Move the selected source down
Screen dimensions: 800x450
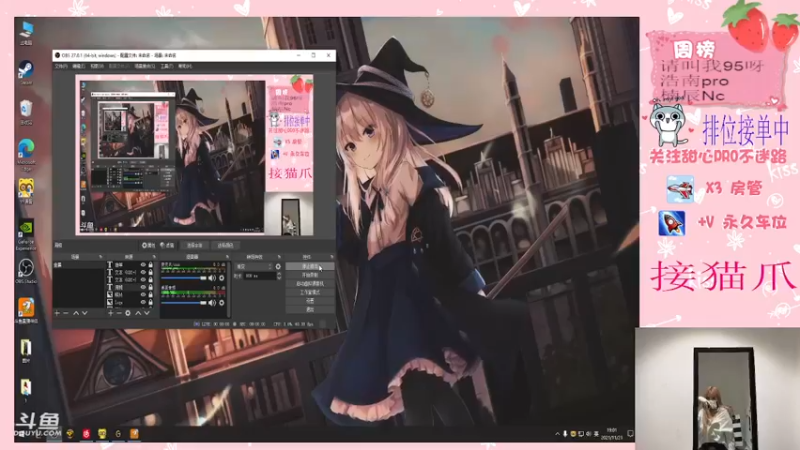[146, 313]
